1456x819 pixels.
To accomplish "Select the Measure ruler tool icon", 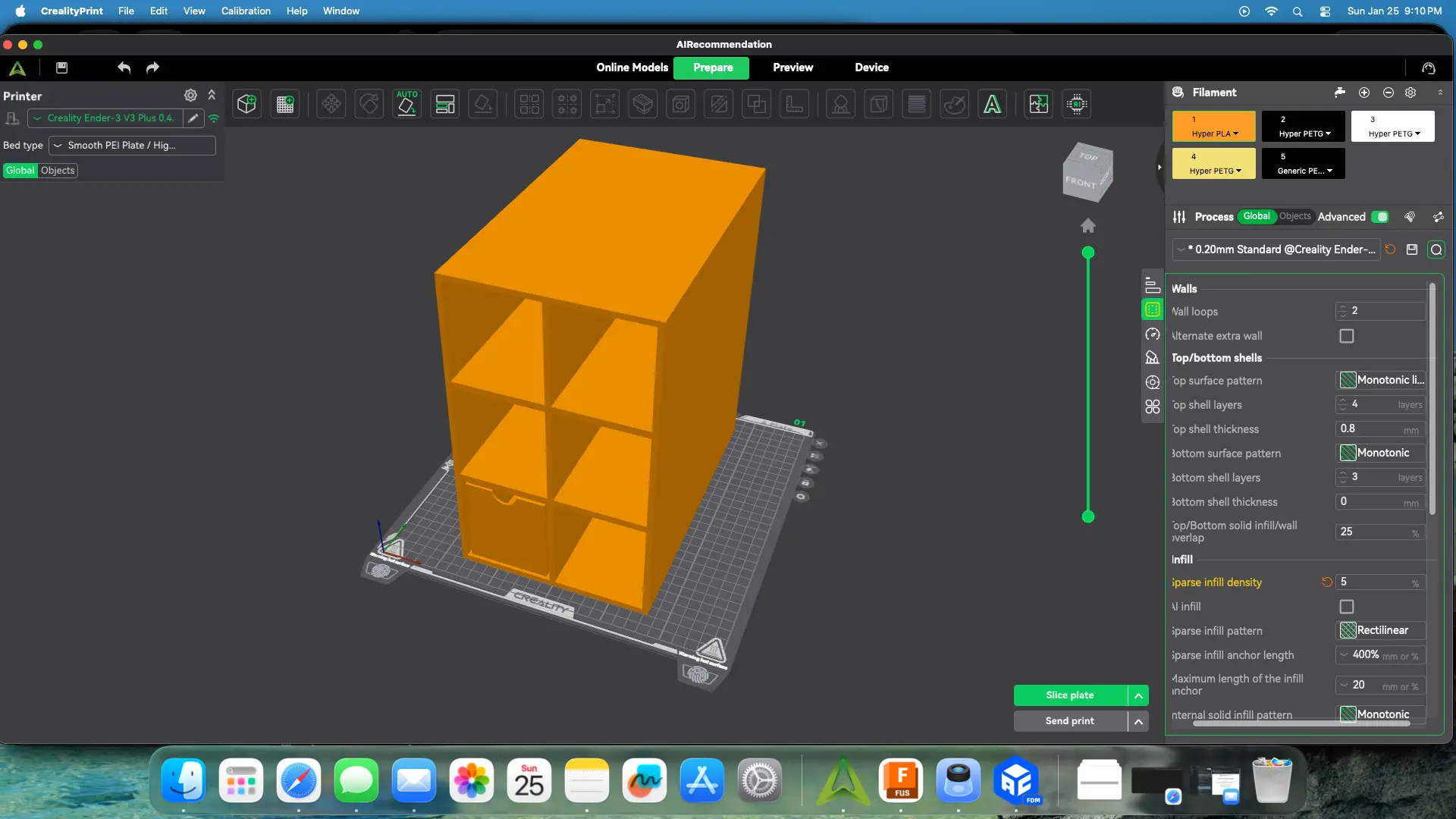I will click(795, 104).
